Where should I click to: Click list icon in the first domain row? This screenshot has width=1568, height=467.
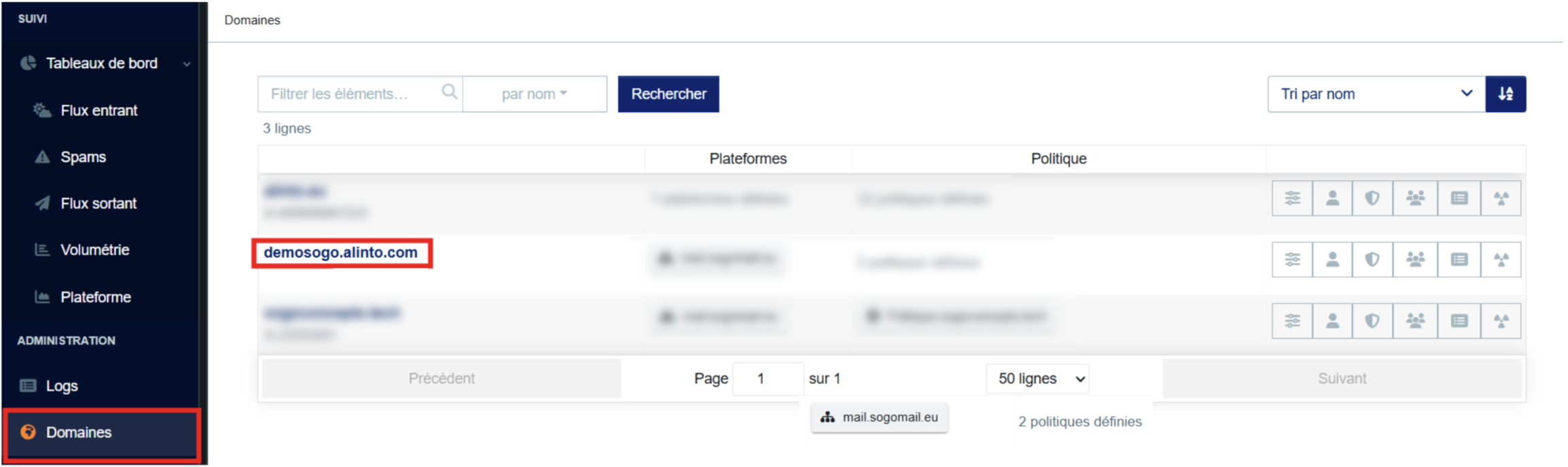pos(1459,198)
